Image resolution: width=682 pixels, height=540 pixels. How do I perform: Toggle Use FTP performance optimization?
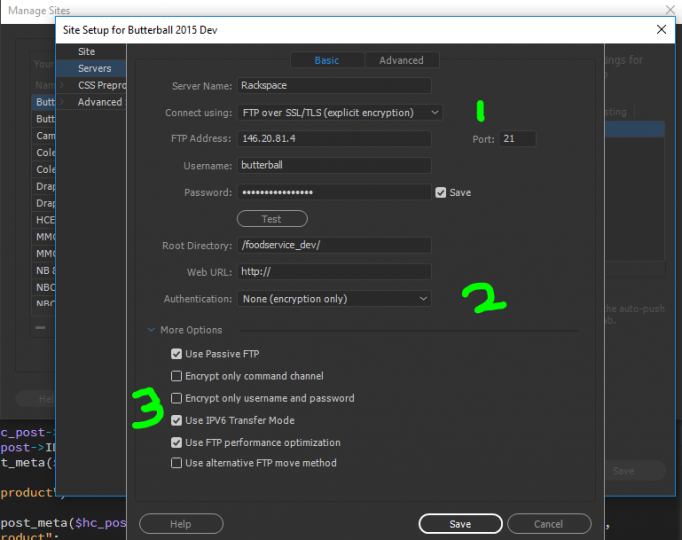(177, 442)
